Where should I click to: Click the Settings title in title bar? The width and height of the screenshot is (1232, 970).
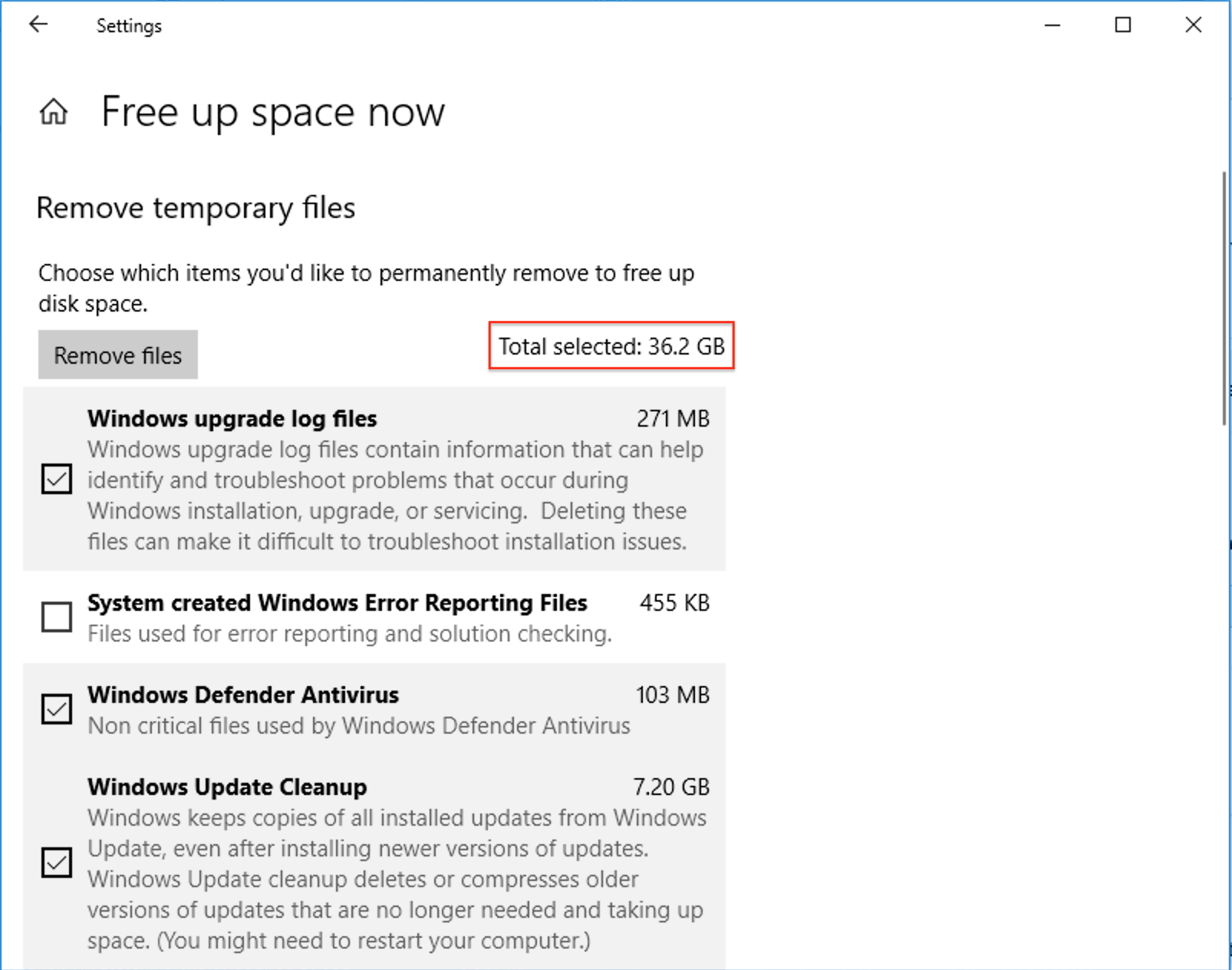point(129,26)
